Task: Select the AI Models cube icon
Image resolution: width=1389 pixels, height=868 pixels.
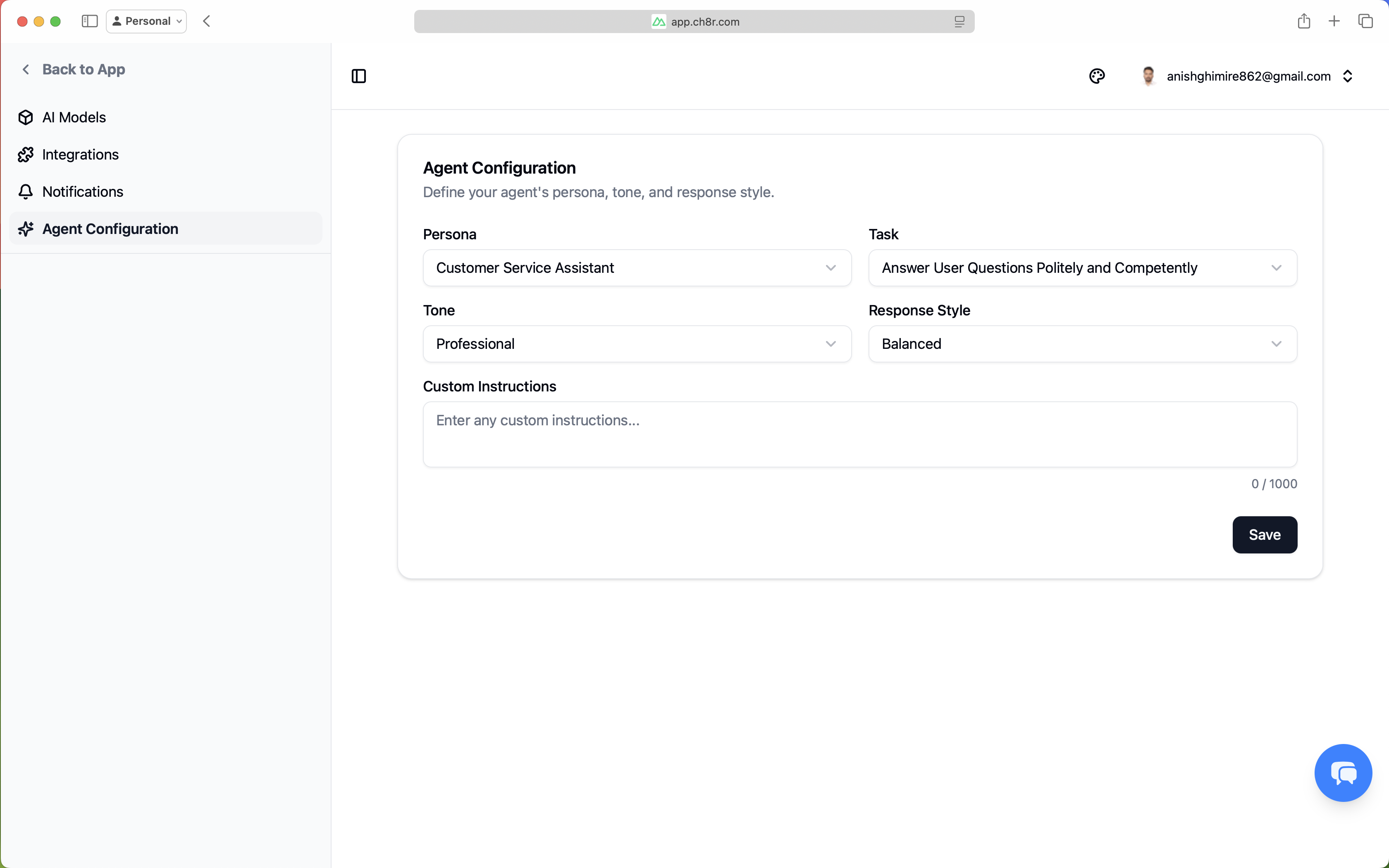Action: (26, 117)
